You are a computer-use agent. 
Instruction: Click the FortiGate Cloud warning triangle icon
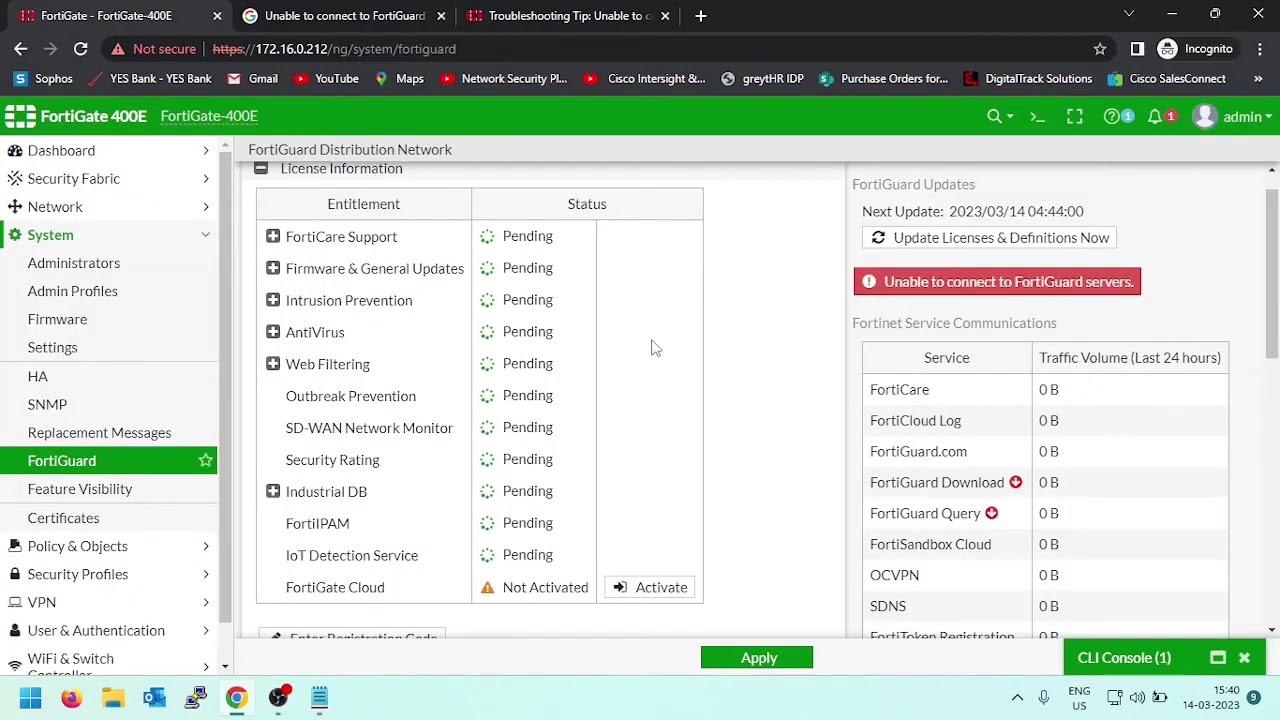[x=487, y=588]
